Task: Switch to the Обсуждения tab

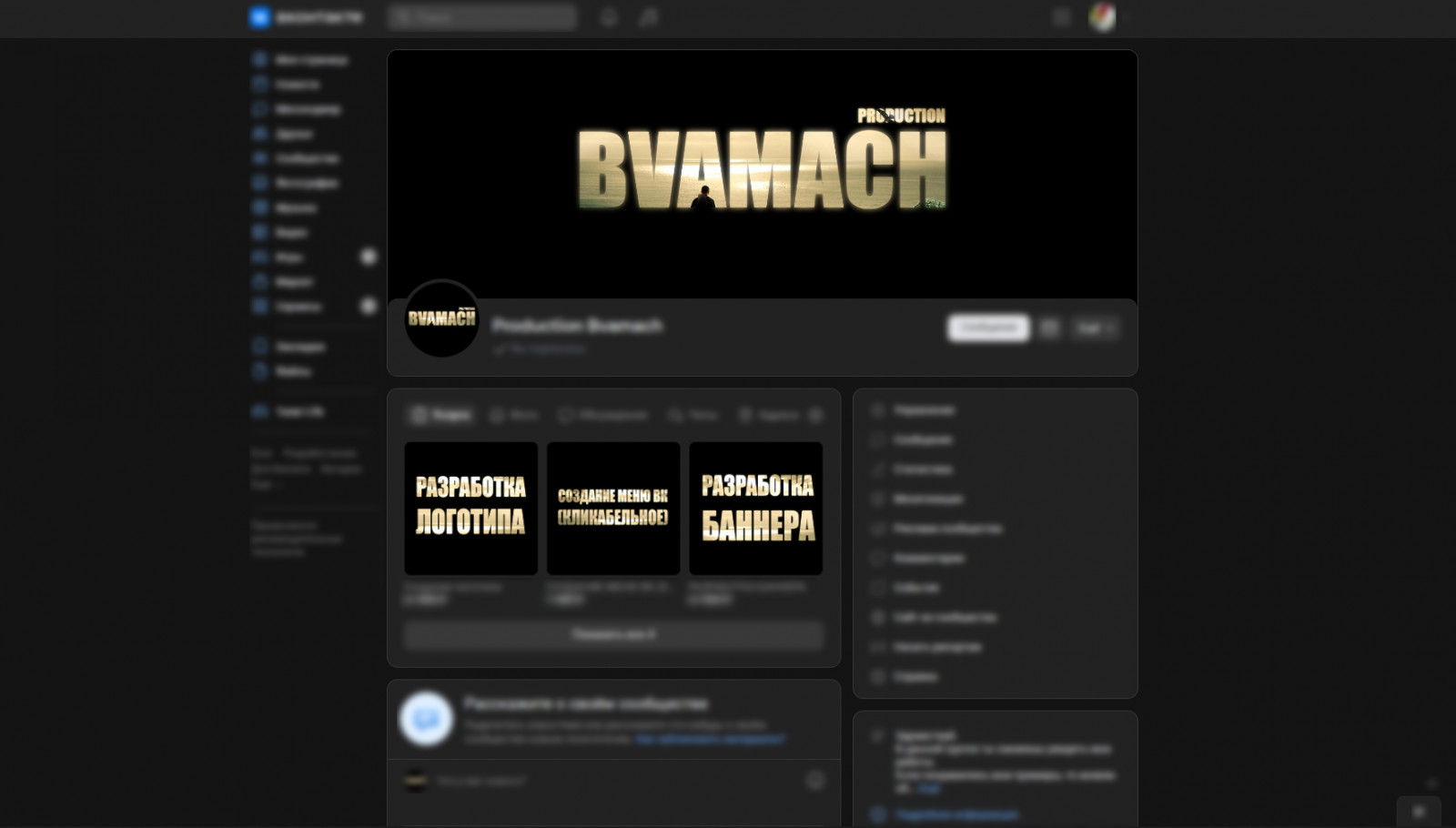Action: click(602, 415)
